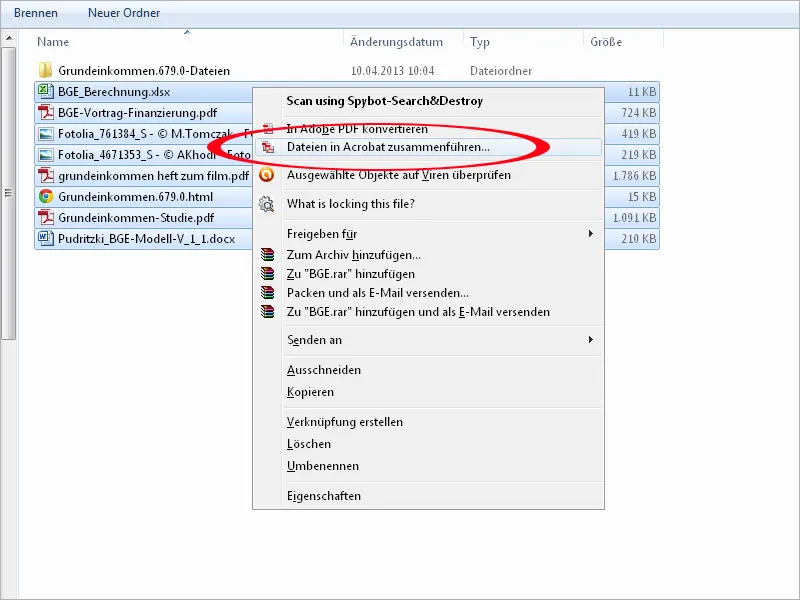The image size is (800, 600).
Task: Click the PDF icon of BGE-Vortrag-Finanzierung.pdf
Action: [46, 112]
